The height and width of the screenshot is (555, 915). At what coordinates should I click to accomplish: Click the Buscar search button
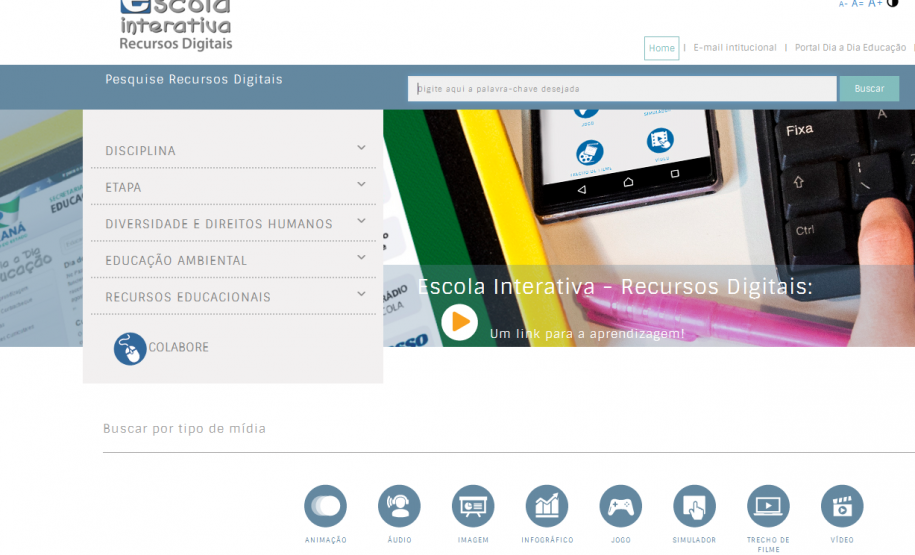(869, 89)
